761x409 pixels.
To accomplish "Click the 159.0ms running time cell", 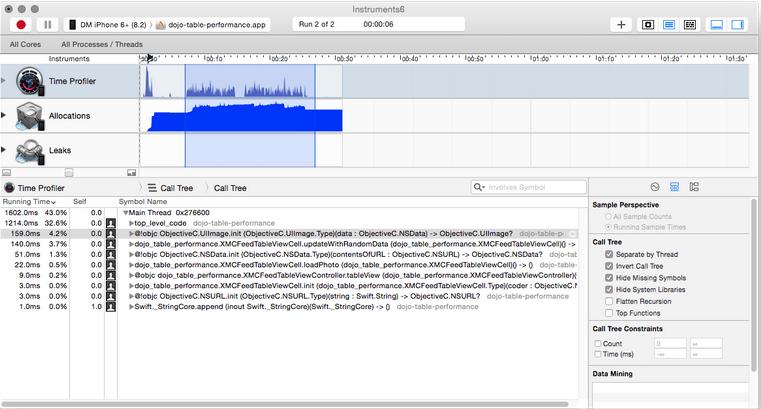I will (x=25, y=233).
